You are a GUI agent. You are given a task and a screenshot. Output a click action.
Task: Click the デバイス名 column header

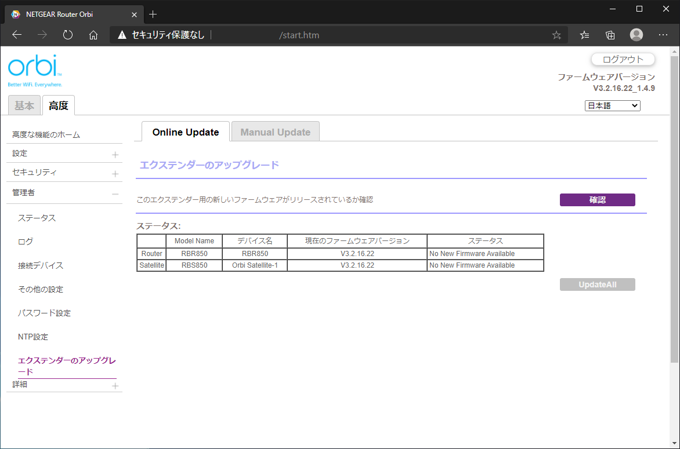tap(255, 241)
